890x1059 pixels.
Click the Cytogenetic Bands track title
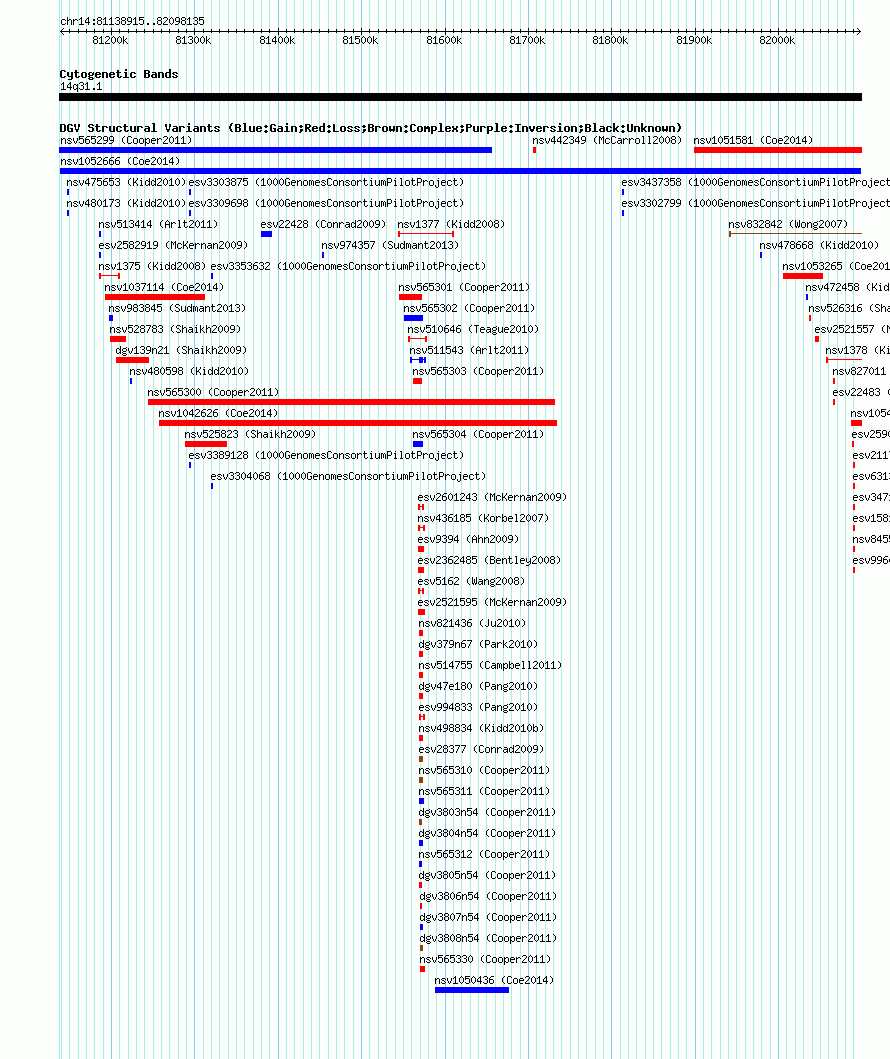(119, 74)
